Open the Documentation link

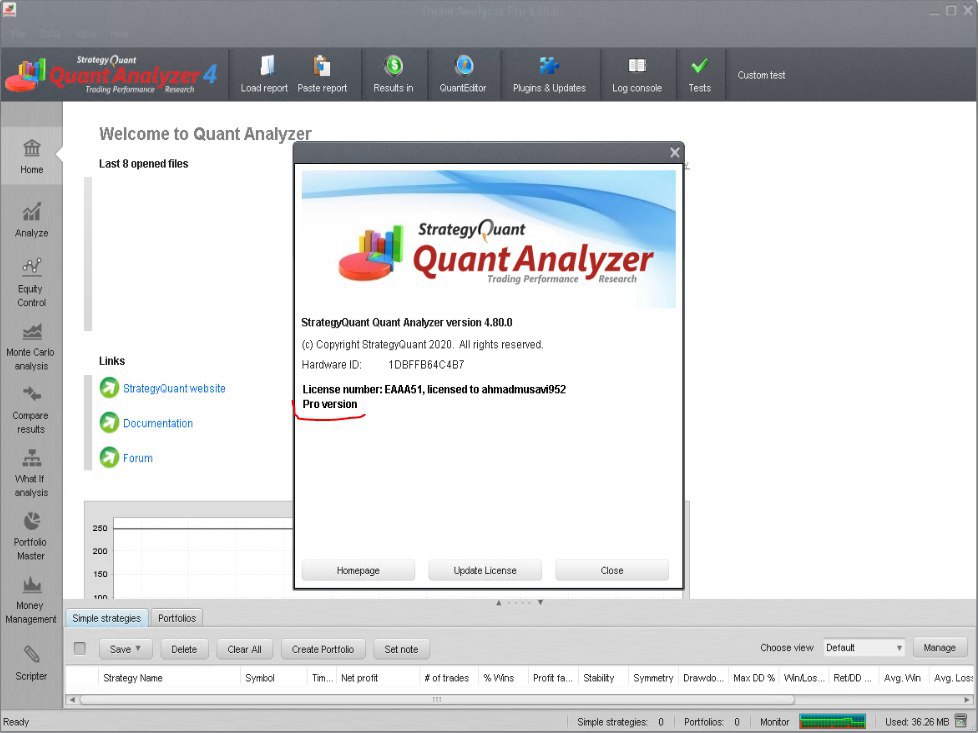tap(158, 423)
